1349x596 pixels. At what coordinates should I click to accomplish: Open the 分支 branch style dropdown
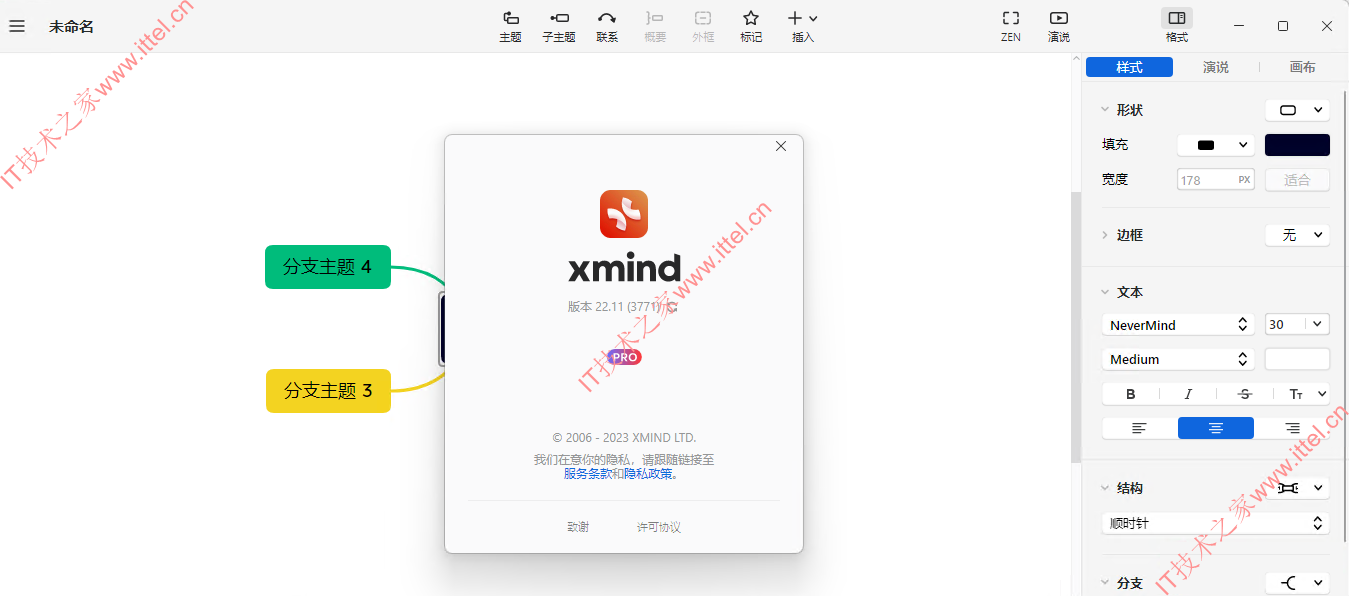(x=1298, y=583)
